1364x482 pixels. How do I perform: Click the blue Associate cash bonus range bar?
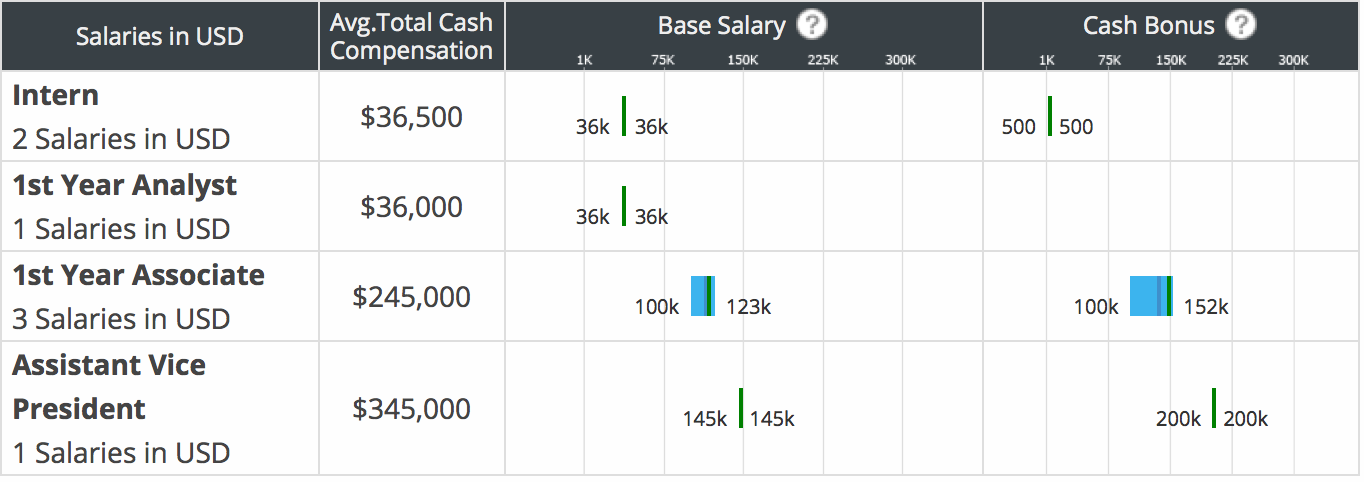(1147, 296)
